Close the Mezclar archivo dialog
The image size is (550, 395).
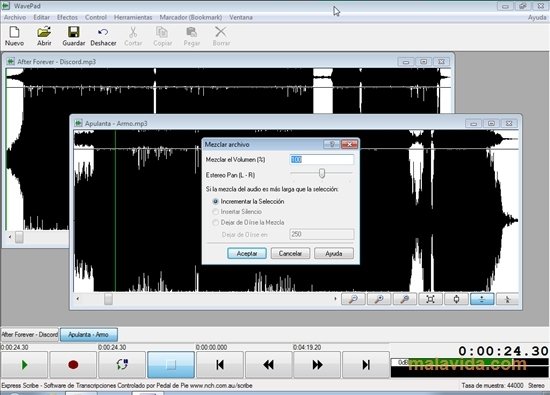(x=349, y=144)
